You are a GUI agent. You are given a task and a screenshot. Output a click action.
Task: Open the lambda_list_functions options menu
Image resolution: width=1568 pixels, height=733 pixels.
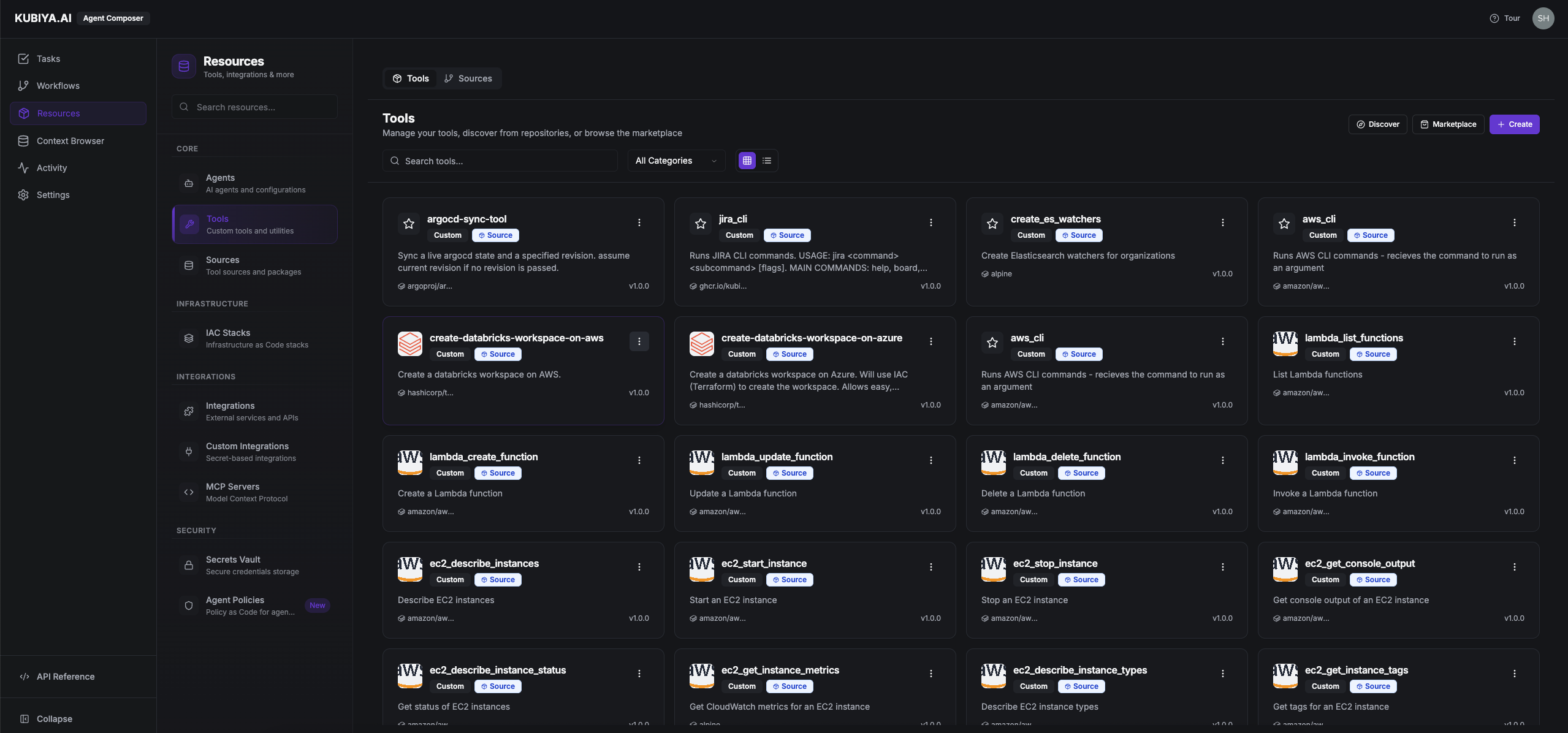point(1514,341)
